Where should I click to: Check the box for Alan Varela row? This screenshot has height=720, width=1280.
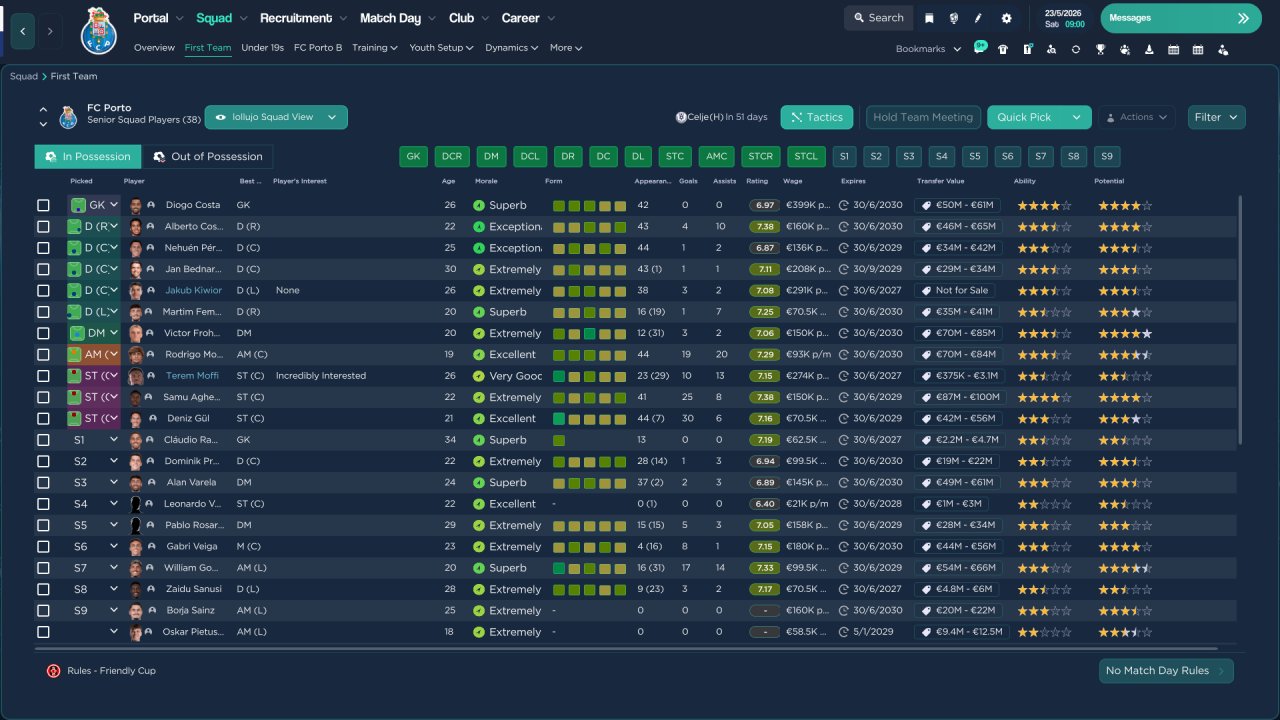(43, 483)
